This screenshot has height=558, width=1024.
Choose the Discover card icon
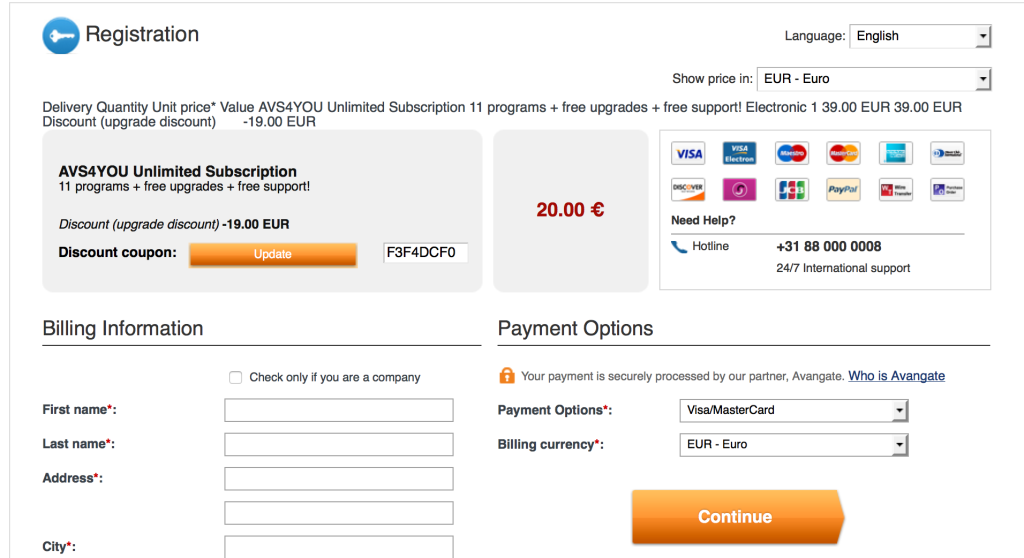click(688, 189)
